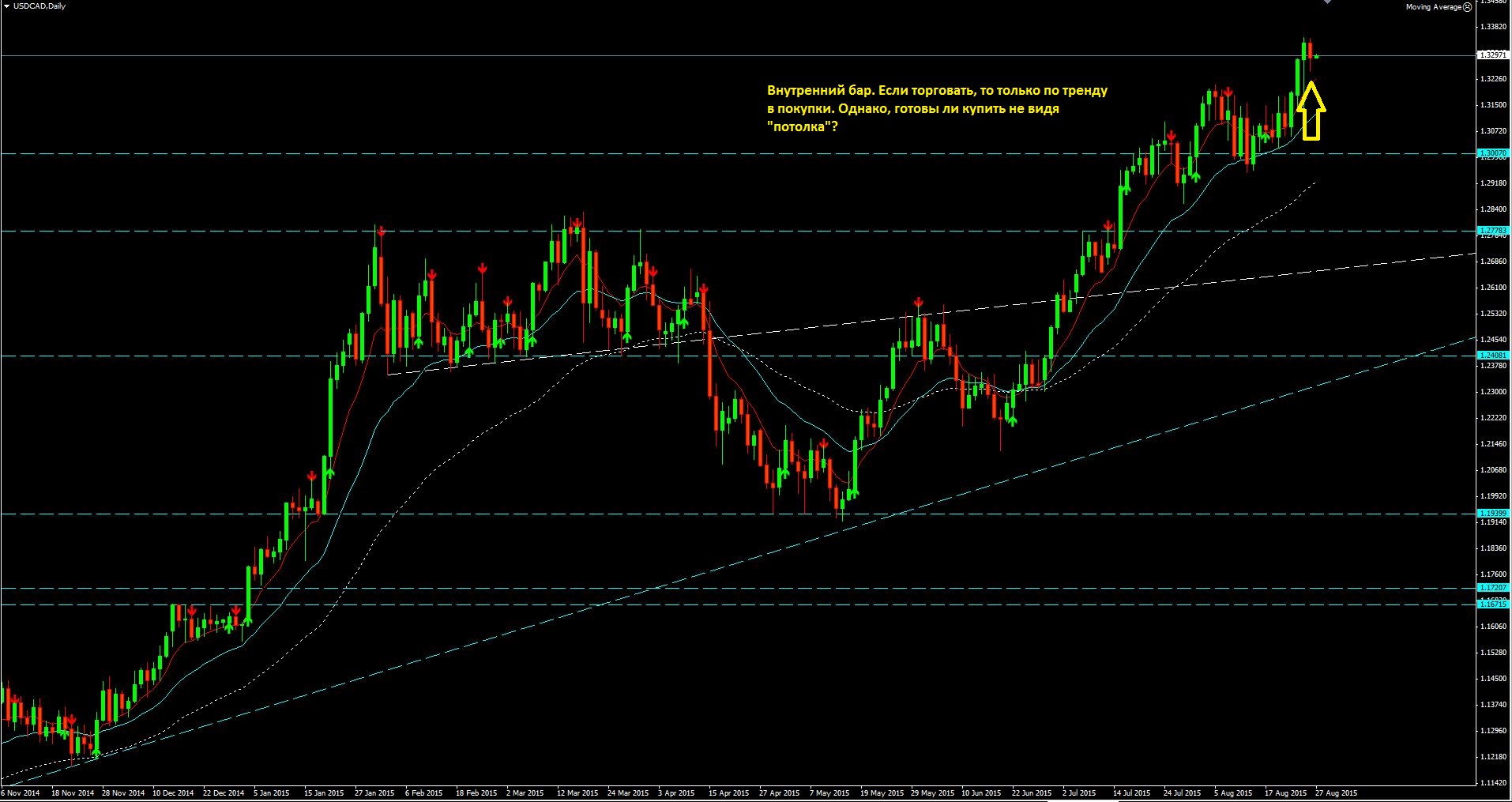
Task: Select the cyan level tag 1.17207
Action: (x=1492, y=588)
